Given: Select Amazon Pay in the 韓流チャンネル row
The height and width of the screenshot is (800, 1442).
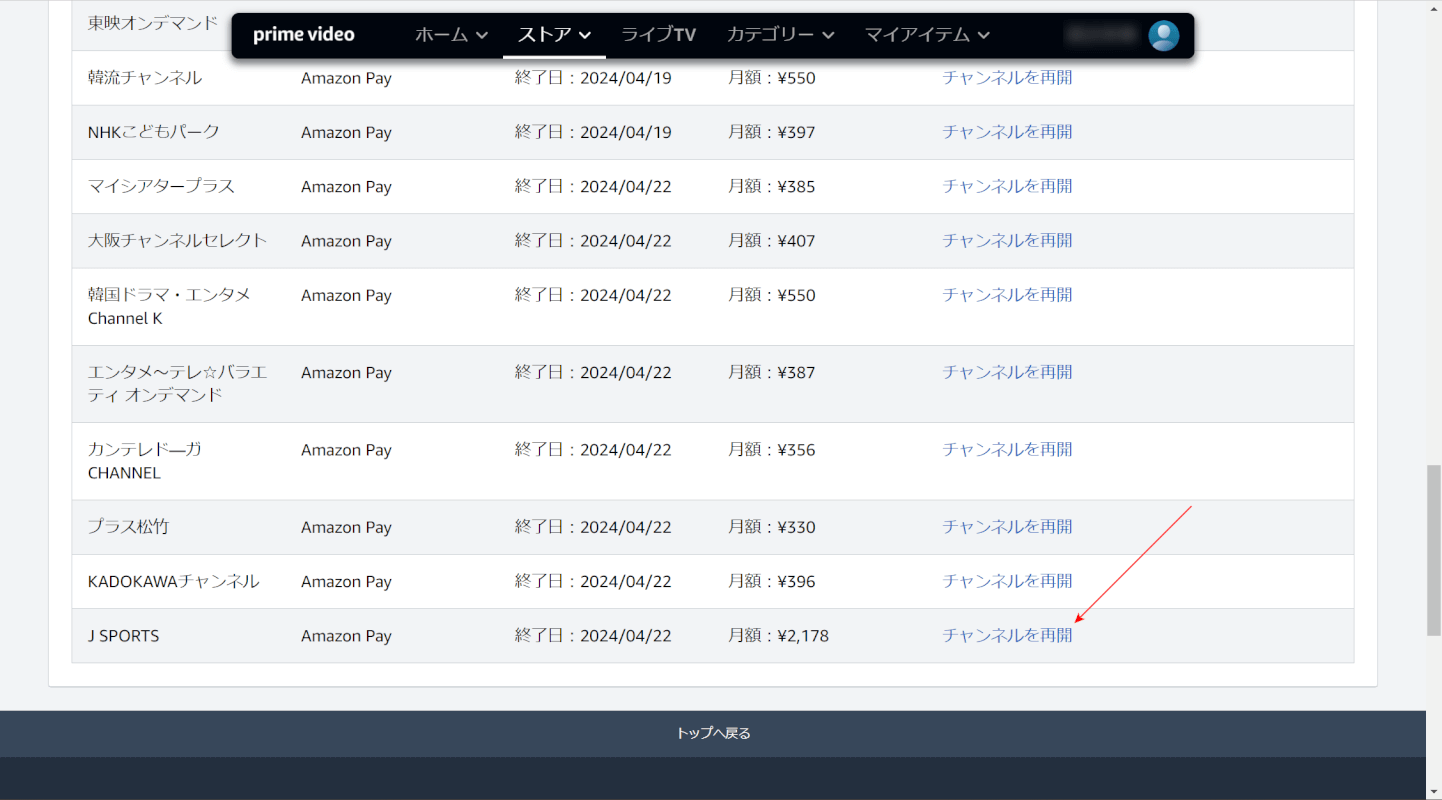Looking at the screenshot, I should 346,78.
